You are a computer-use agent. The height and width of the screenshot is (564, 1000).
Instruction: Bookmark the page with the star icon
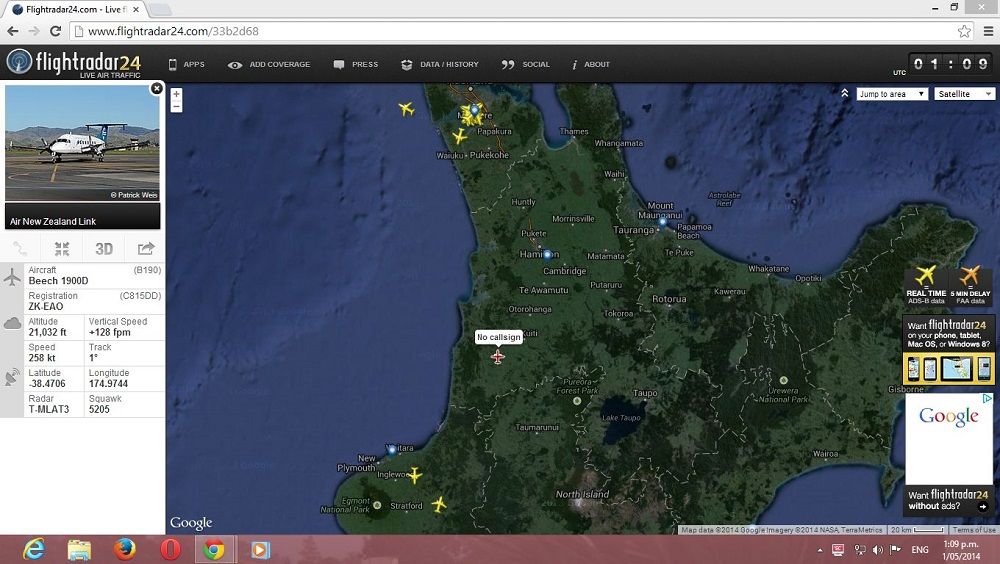pyautogui.click(x=963, y=31)
